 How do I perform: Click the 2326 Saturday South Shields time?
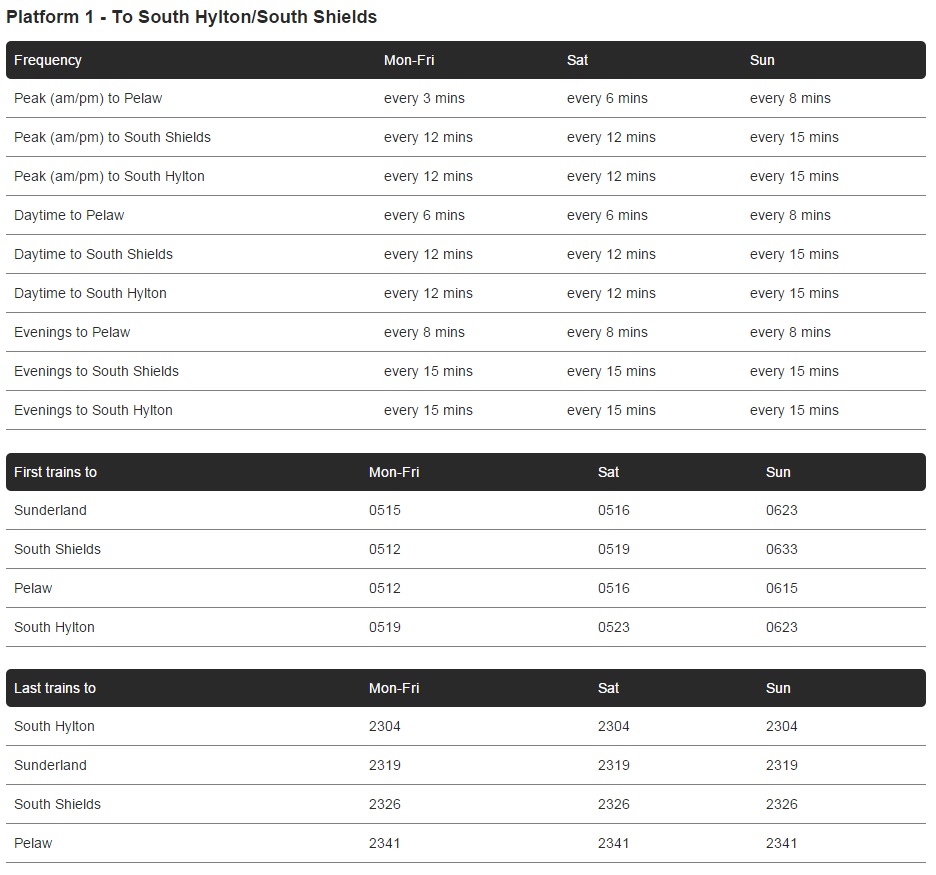(614, 805)
